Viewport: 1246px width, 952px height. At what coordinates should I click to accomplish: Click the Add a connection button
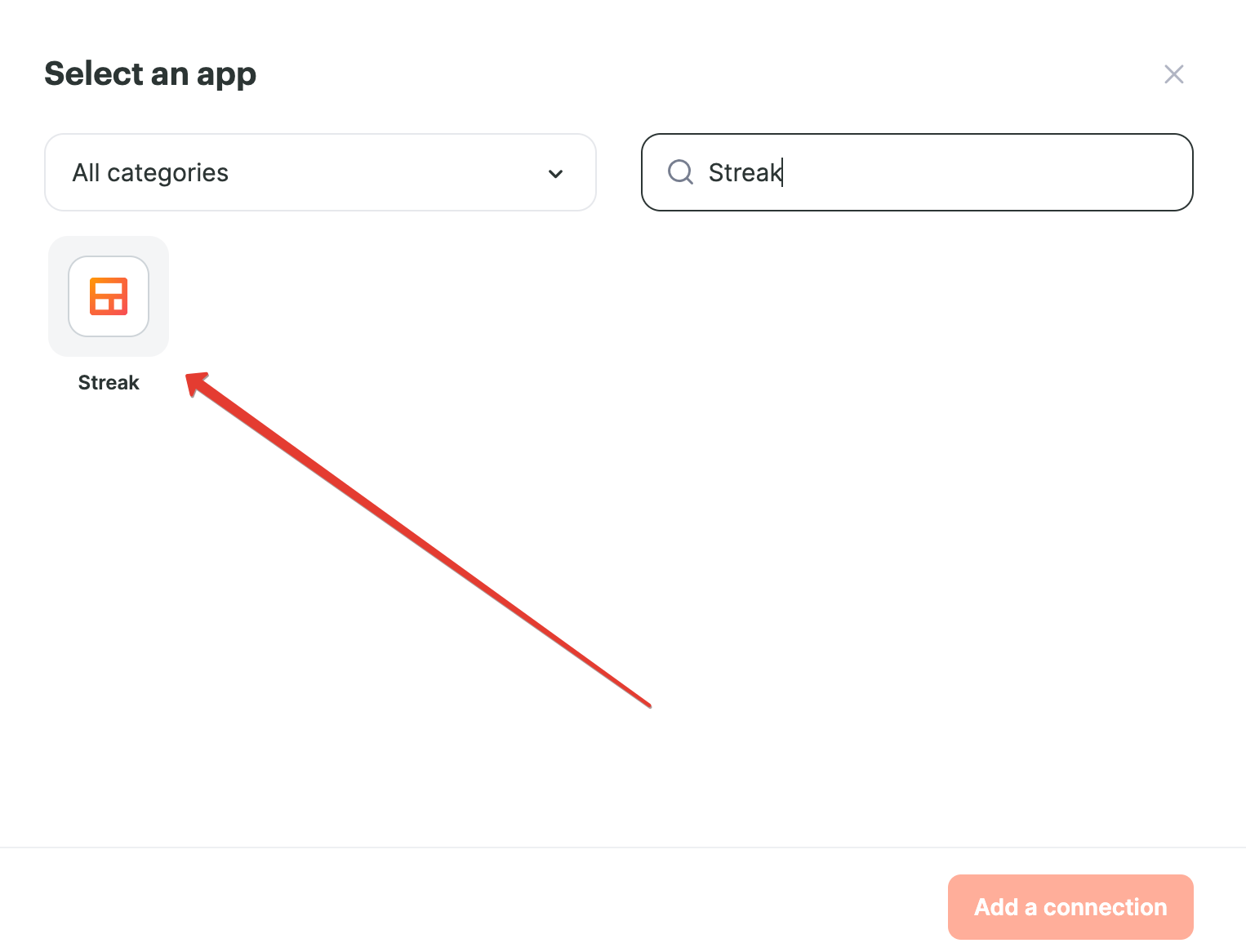pos(1070,907)
